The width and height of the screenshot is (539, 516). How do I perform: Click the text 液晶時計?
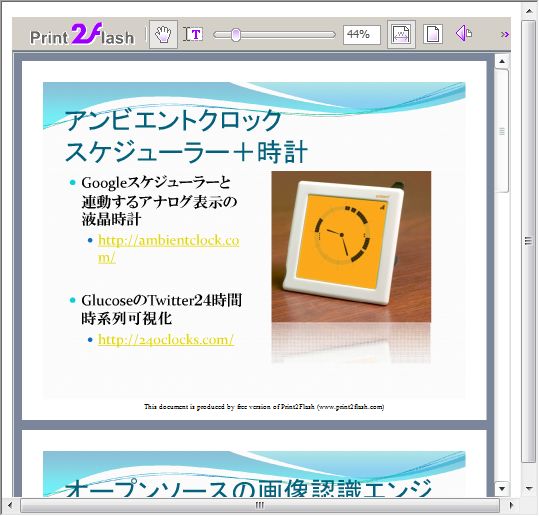(111, 219)
